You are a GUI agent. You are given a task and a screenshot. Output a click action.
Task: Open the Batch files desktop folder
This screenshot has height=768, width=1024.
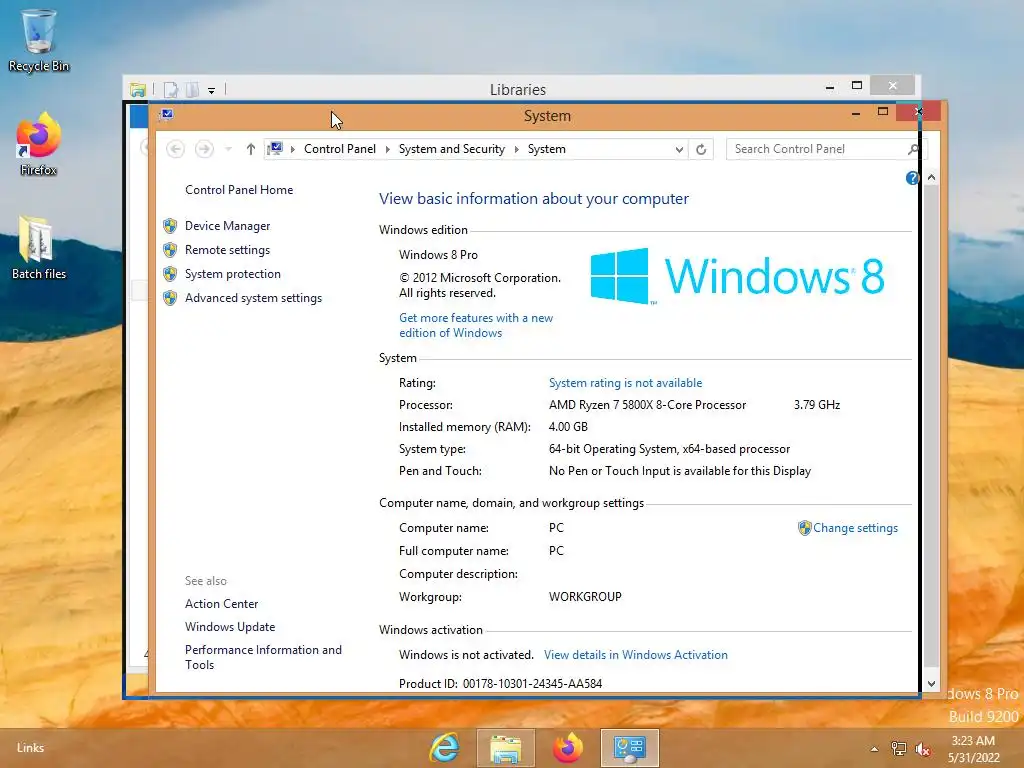[x=39, y=248]
